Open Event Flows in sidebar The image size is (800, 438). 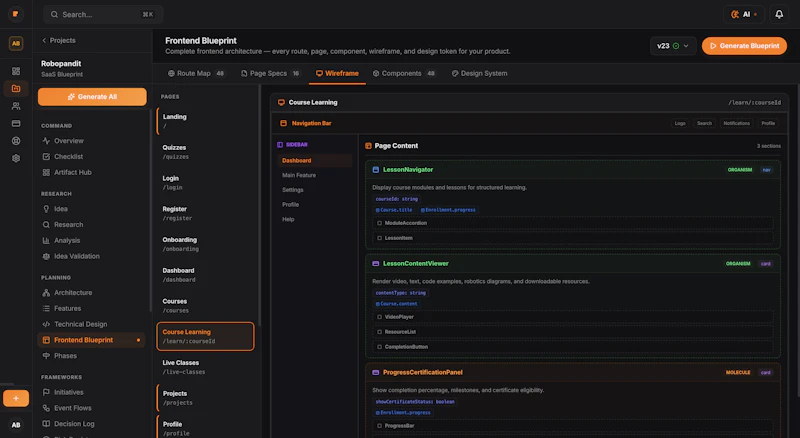(x=92, y=408)
